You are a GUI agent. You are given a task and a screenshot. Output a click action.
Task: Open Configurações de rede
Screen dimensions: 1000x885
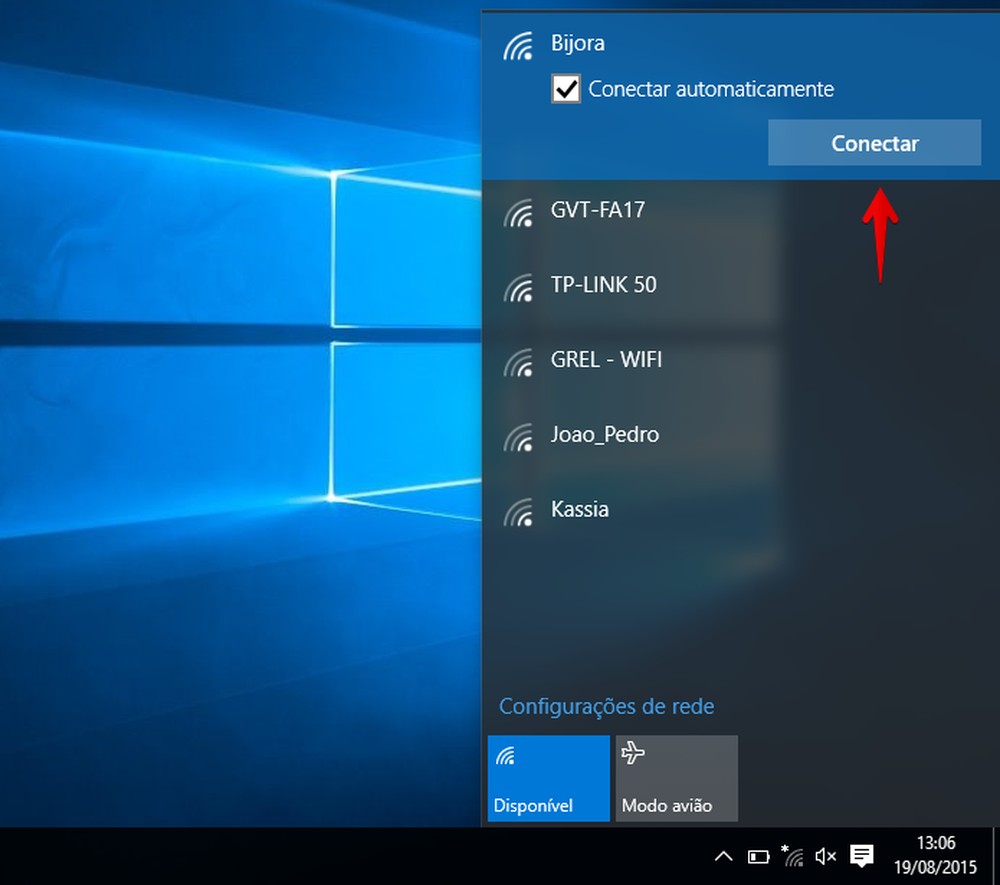[x=606, y=706]
